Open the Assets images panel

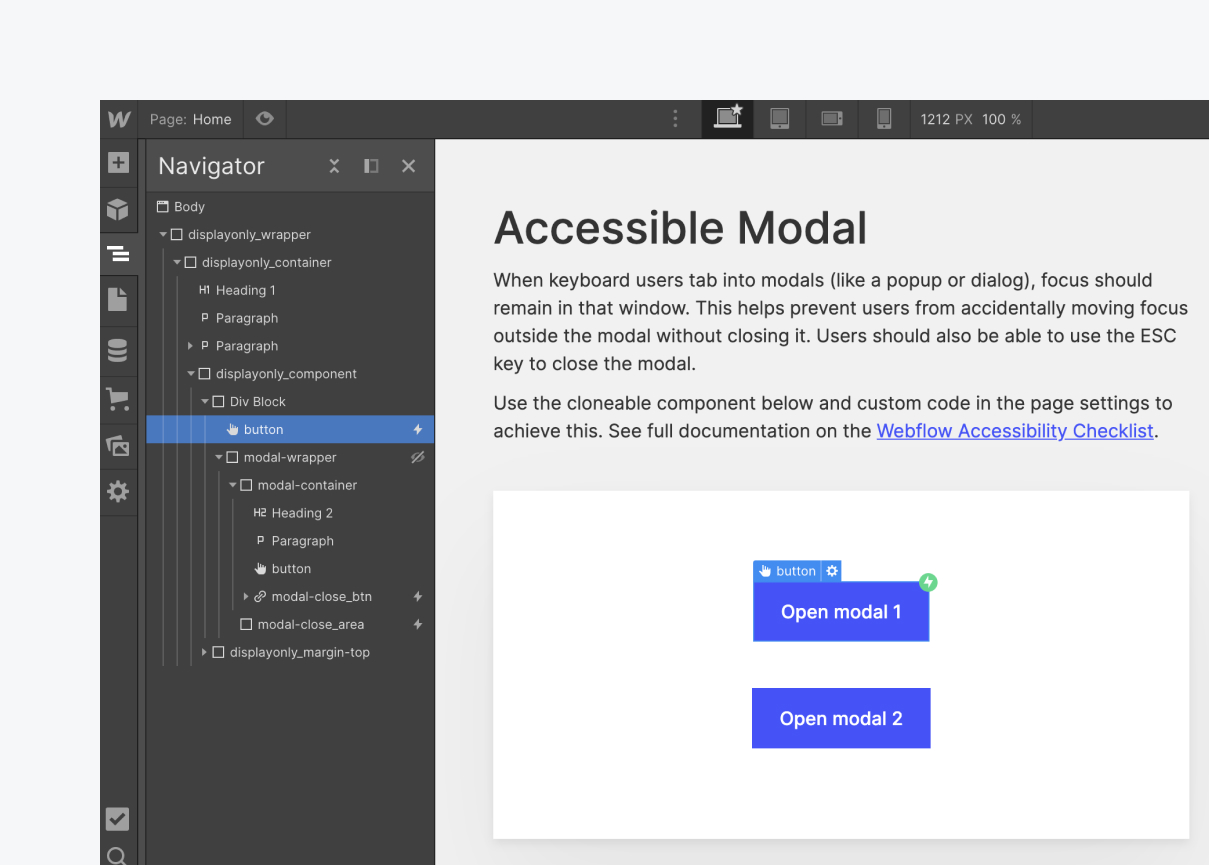[118, 446]
